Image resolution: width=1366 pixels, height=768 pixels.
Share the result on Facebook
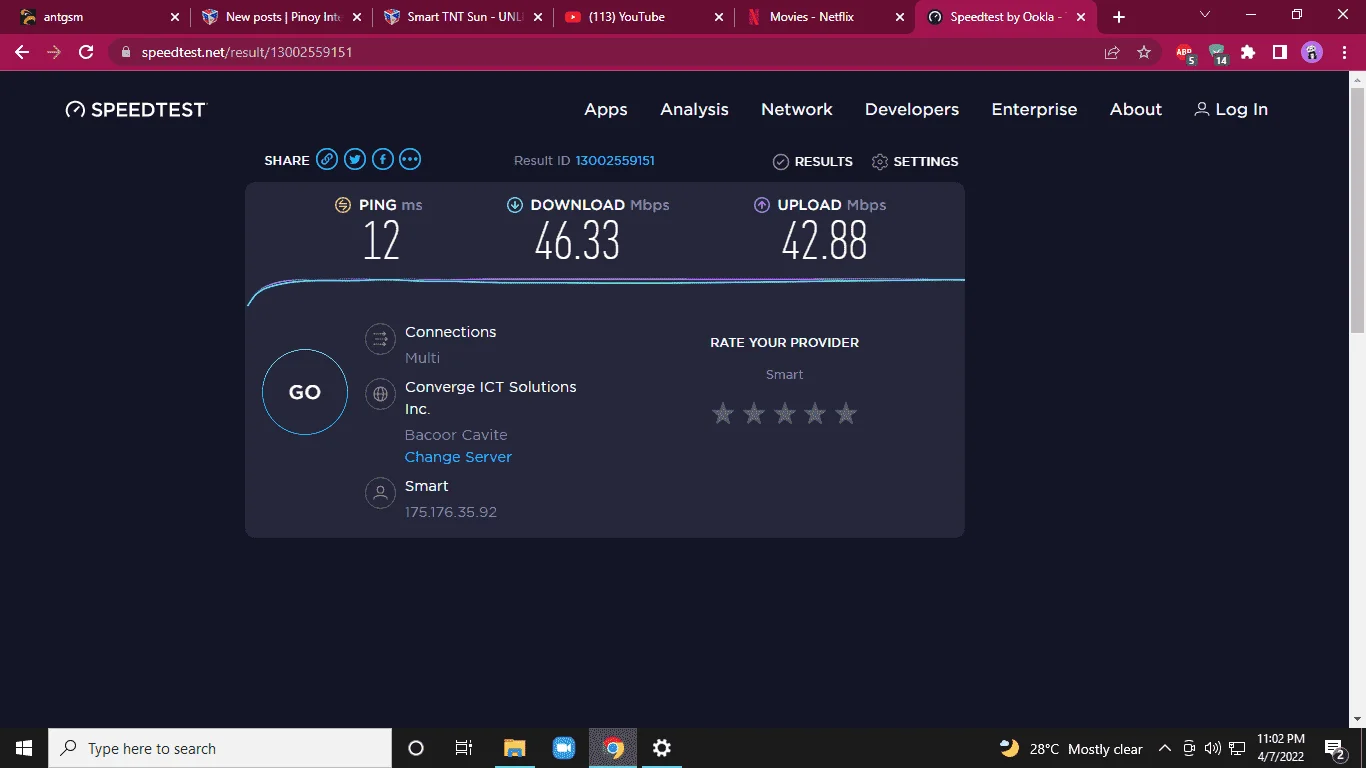tap(383, 159)
